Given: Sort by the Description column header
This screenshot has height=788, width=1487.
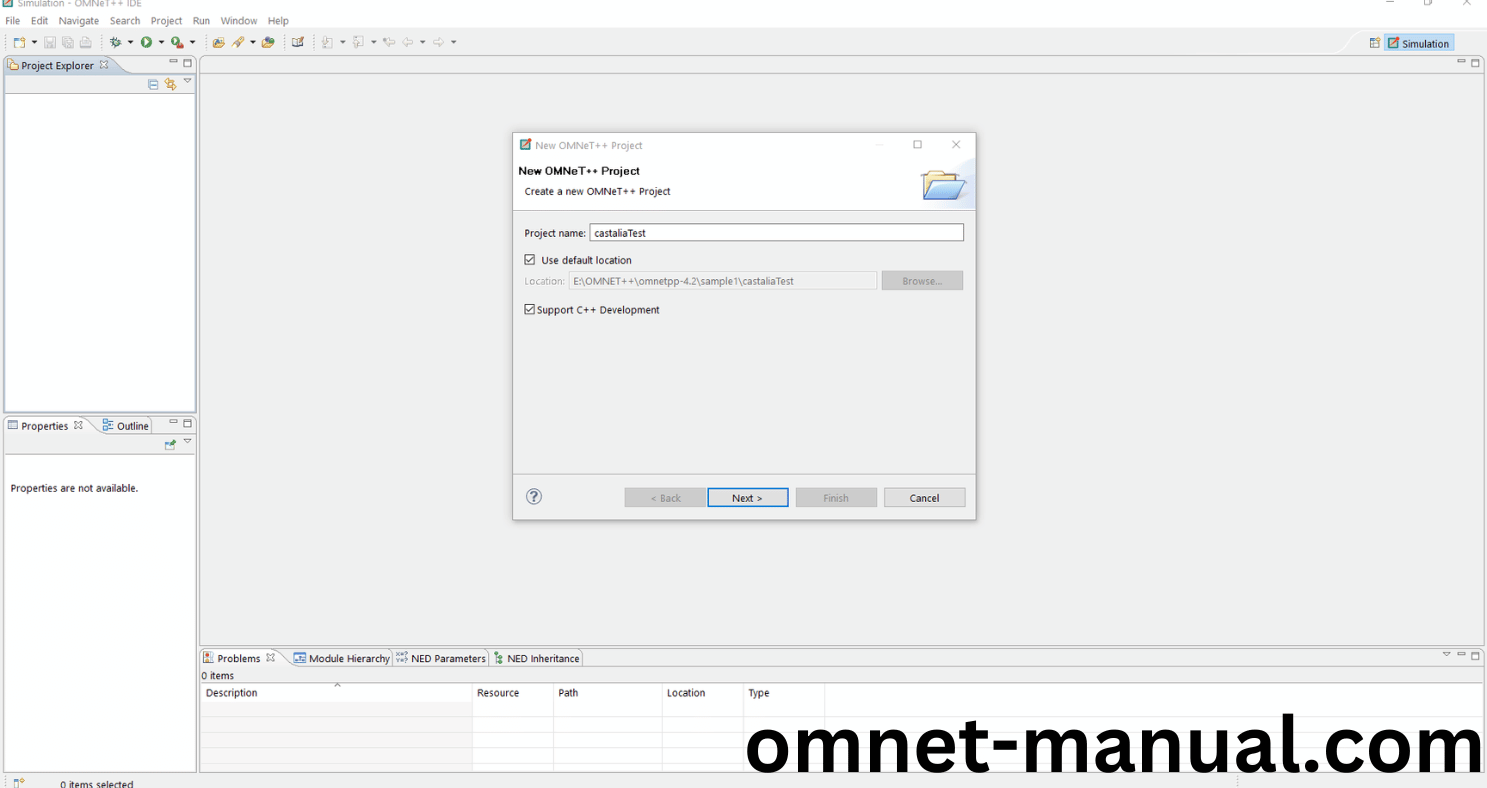Looking at the screenshot, I should [336, 693].
